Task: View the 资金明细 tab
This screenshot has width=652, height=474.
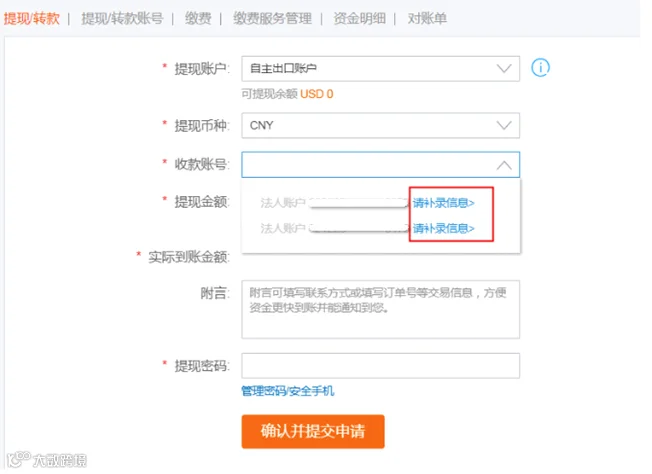Action: 359,19
